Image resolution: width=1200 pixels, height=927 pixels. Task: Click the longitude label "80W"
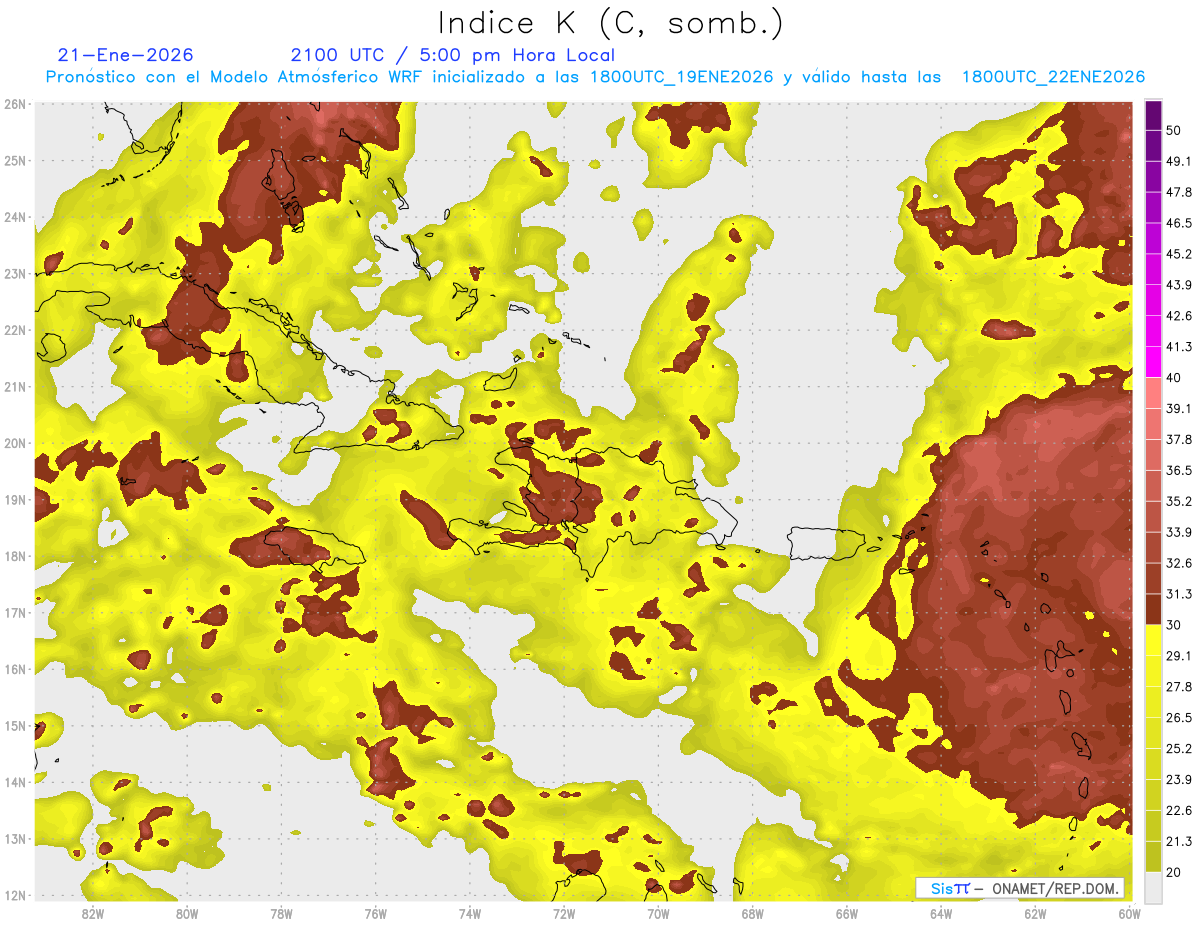point(187,913)
